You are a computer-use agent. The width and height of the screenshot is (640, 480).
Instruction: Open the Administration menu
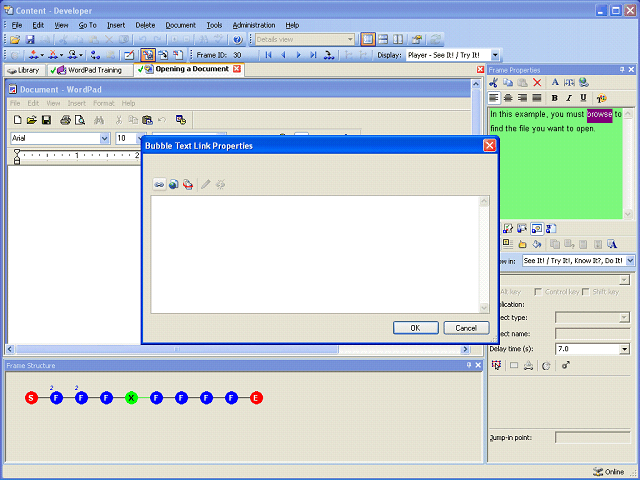[x=254, y=25]
